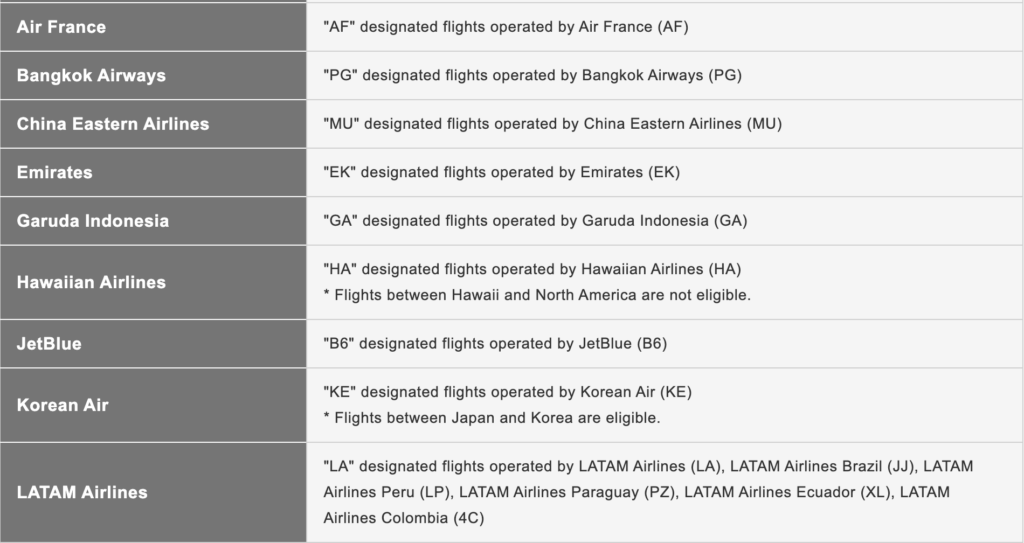Image resolution: width=1024 pixels, height=543 pixels.
Task: Select the Korean Air row label
Action: tap(62, 405)
